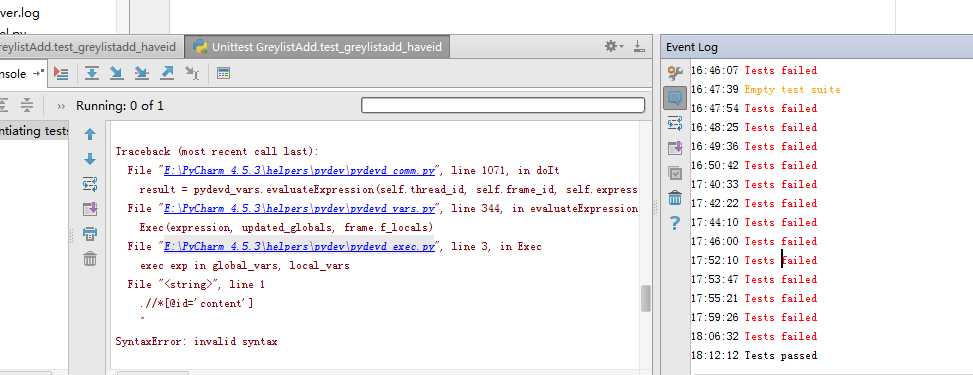
Task: Click the Step Over debugger icon
Action: point(92,73)
